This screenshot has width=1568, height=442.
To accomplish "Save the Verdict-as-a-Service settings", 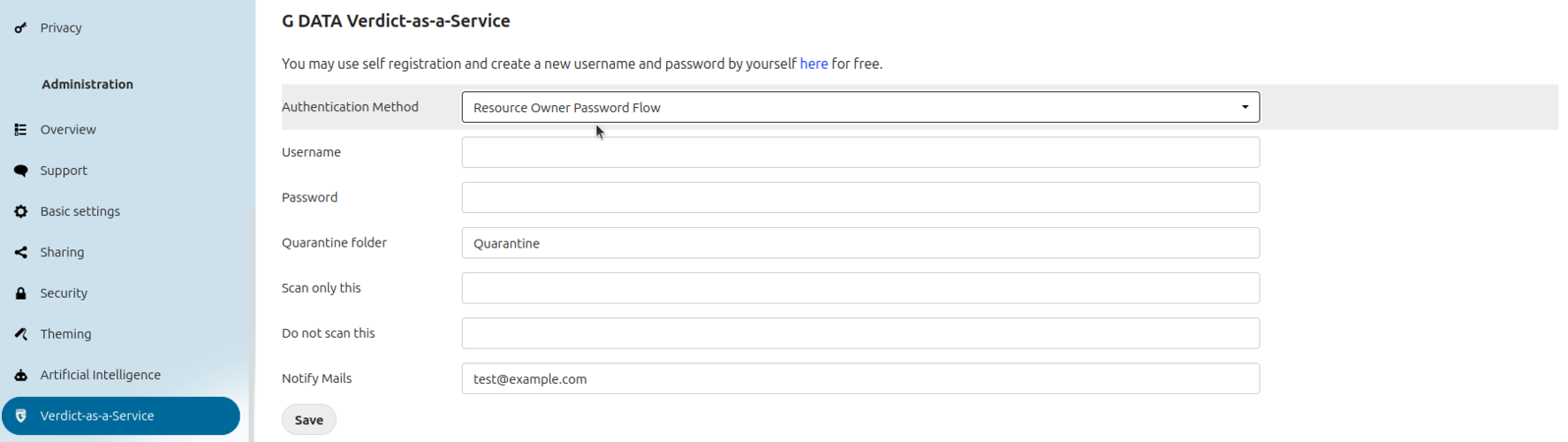I will (309, 420).
